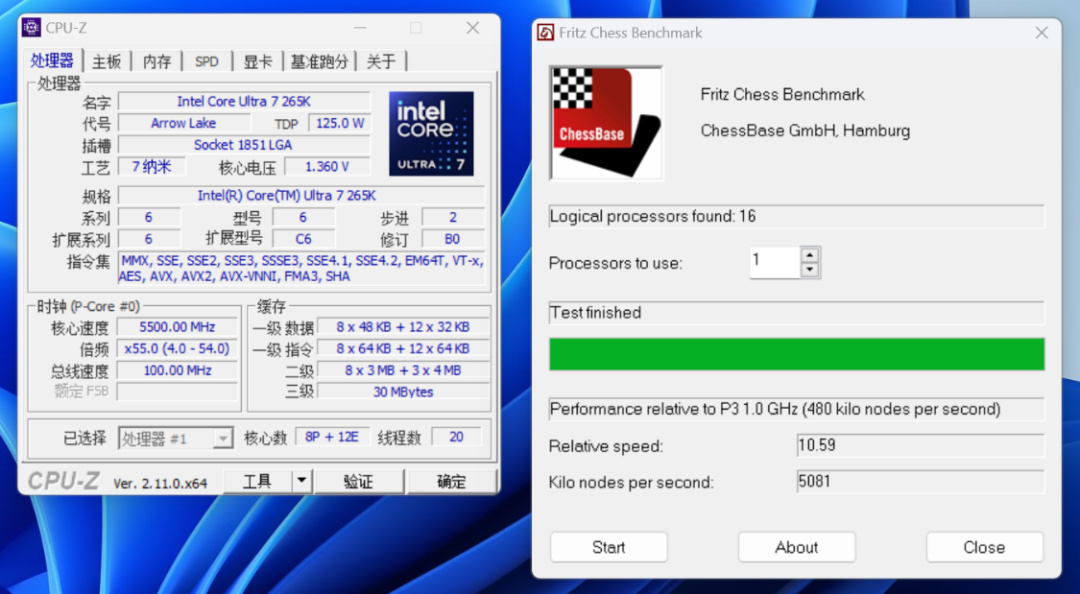Viewport: 1080px width, 594px height.
Task: Decrease Processors to use with down arrow
Action: pyautogui.click(x=810, y=270)
